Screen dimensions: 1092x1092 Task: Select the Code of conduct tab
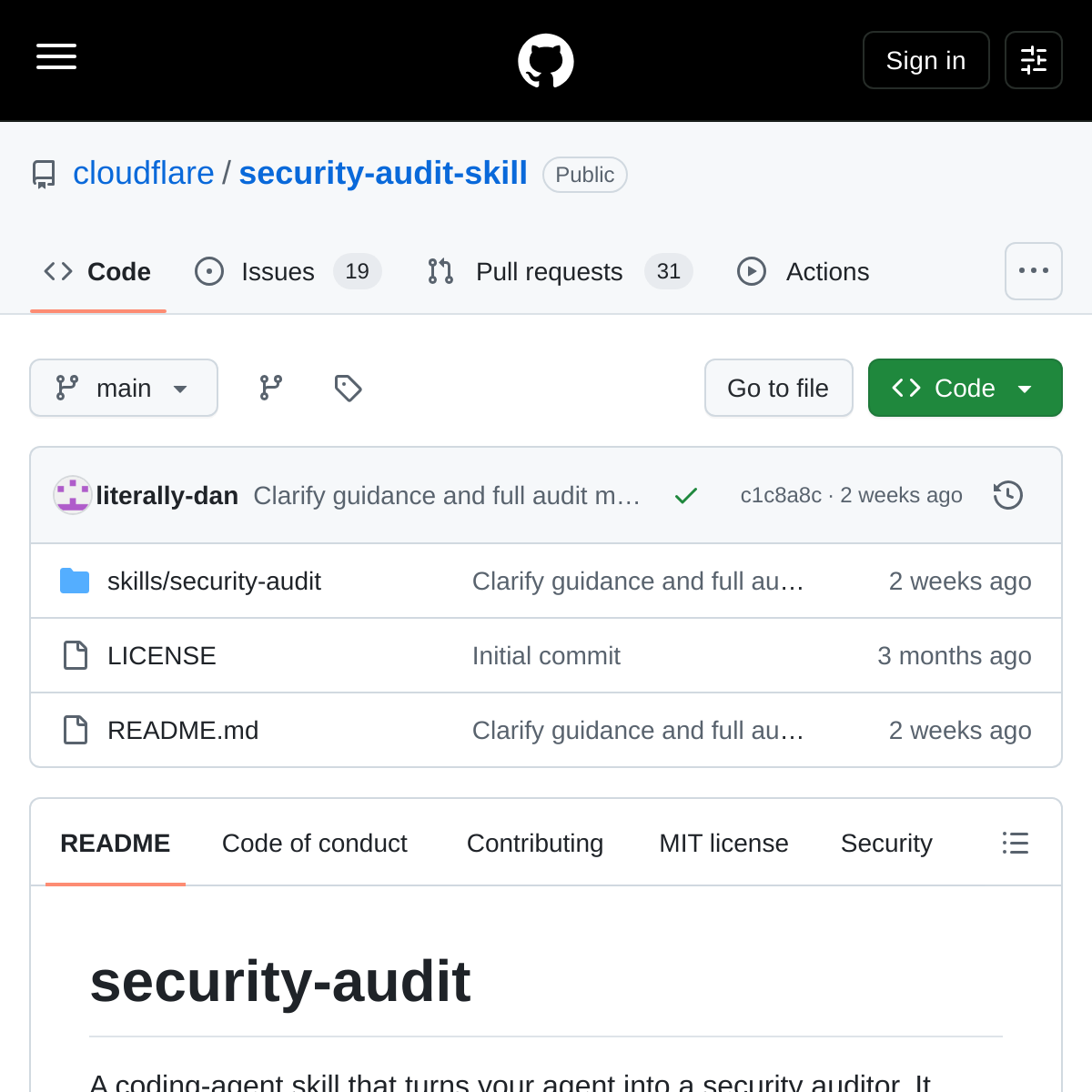click(x=315, y=843)
